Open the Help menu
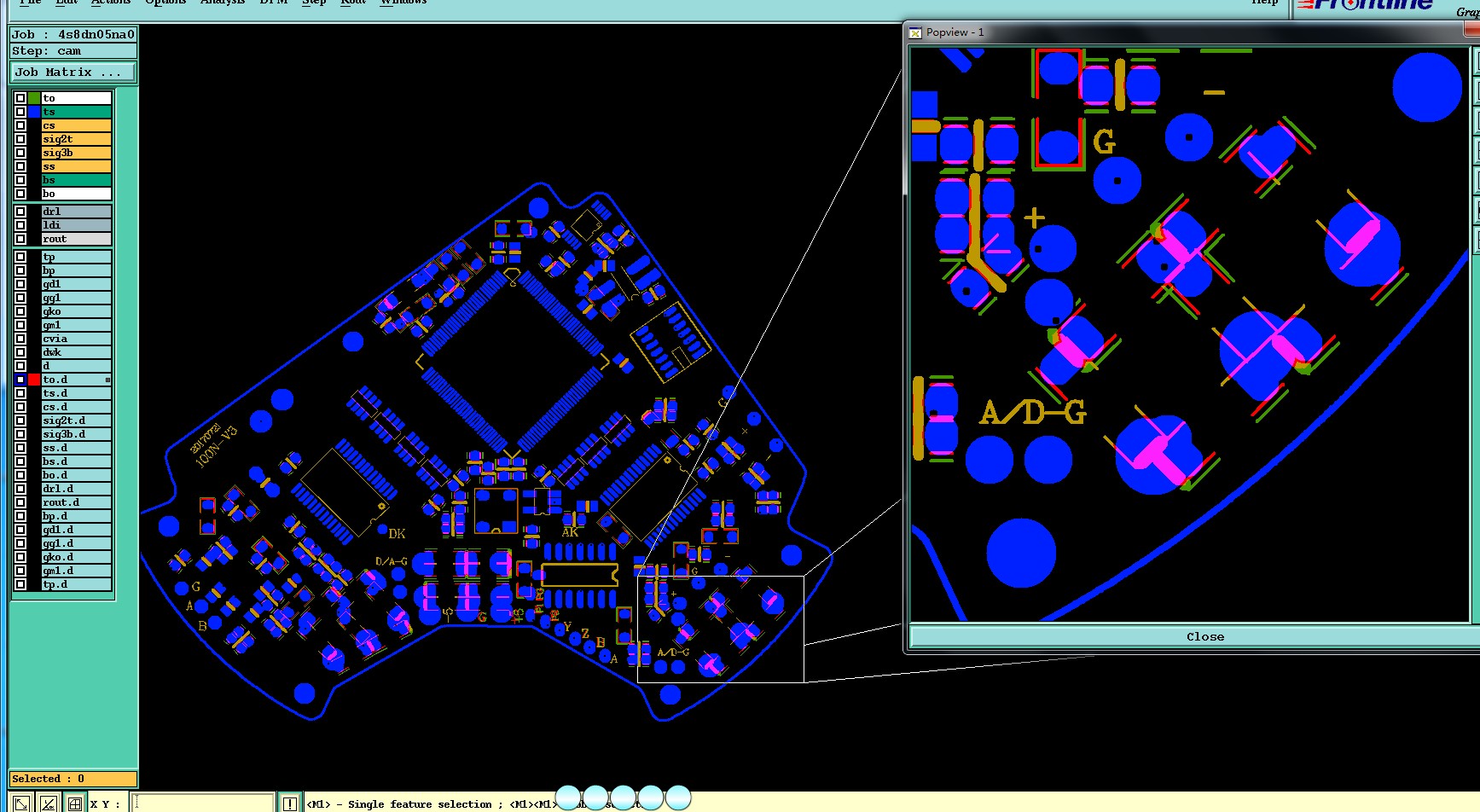The width and height of the screenshot is (1480, 812). (1265, 3)
